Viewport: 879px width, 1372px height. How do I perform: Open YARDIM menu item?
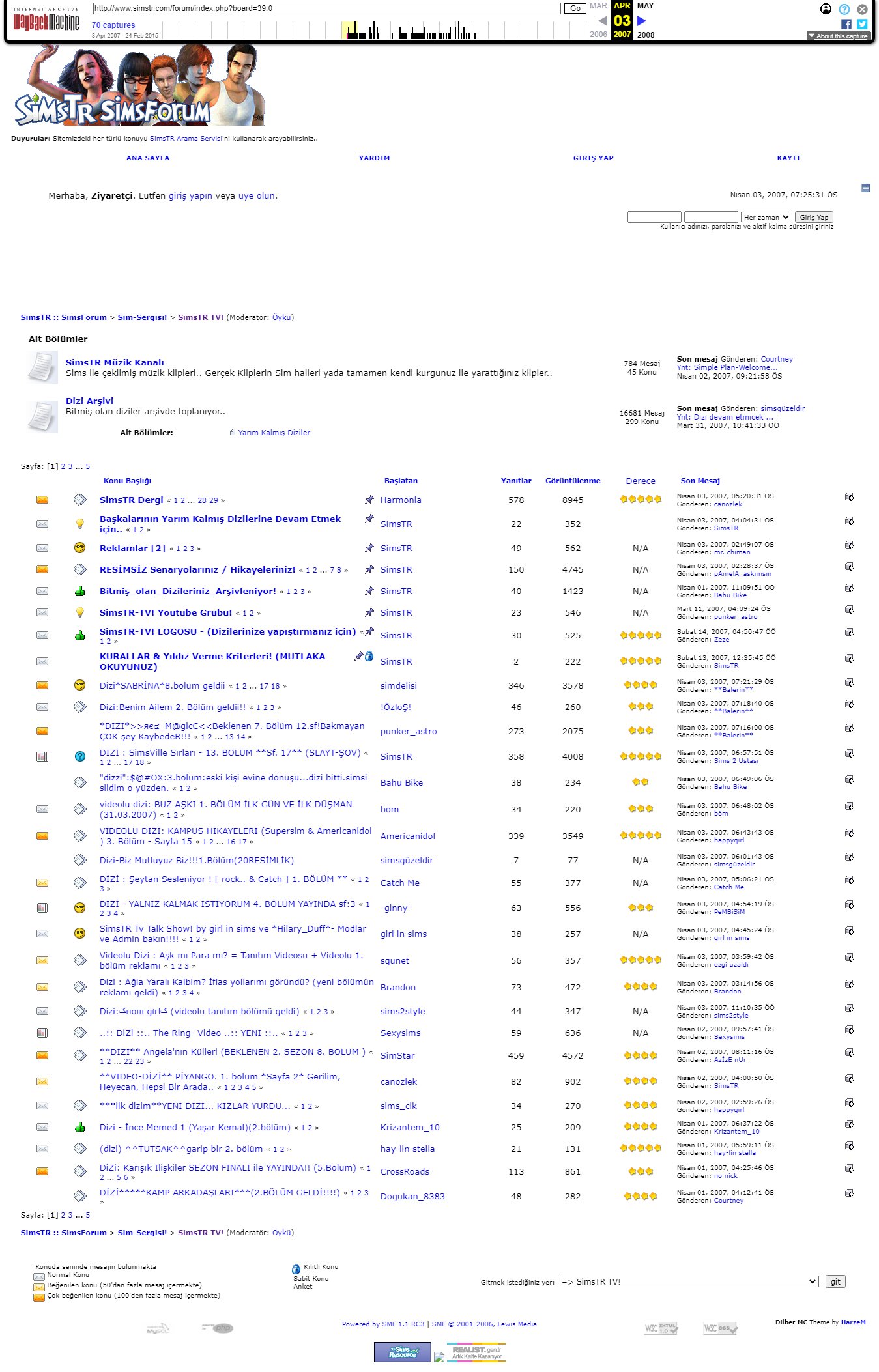(x=374, y=158)
